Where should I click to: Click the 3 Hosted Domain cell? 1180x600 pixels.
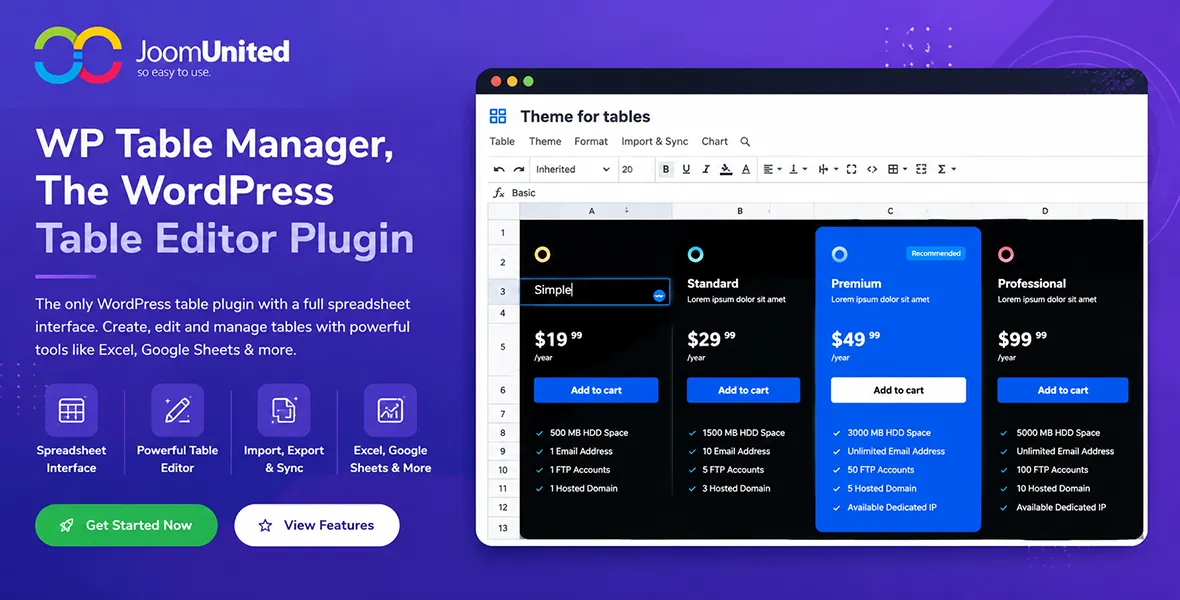point(736,489)
